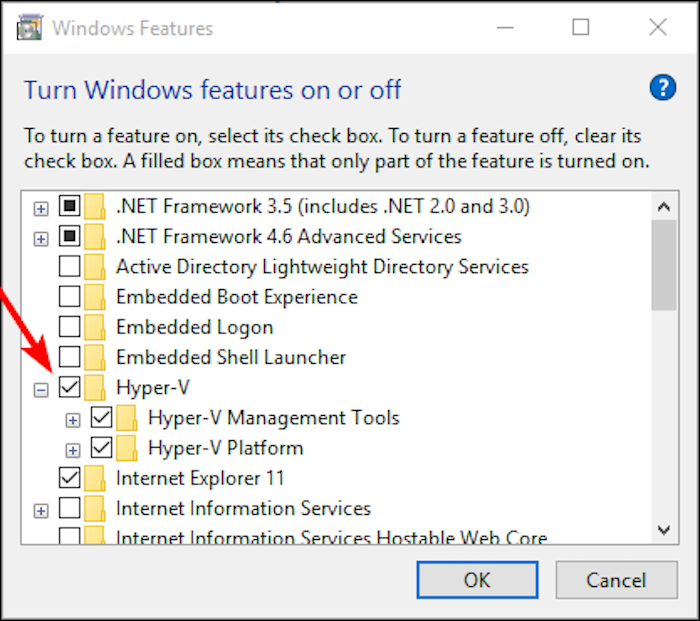Click the scrollbar down arrow
Image resolution: width=700 pixels, height=621 pixels.
[x=664, y=530]
